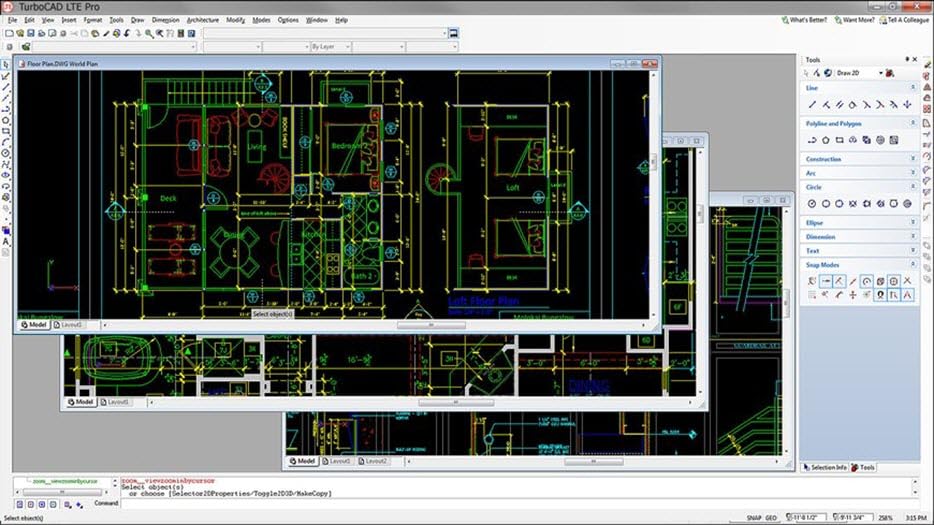Open the Modify menu

click(x=235, y=20)
